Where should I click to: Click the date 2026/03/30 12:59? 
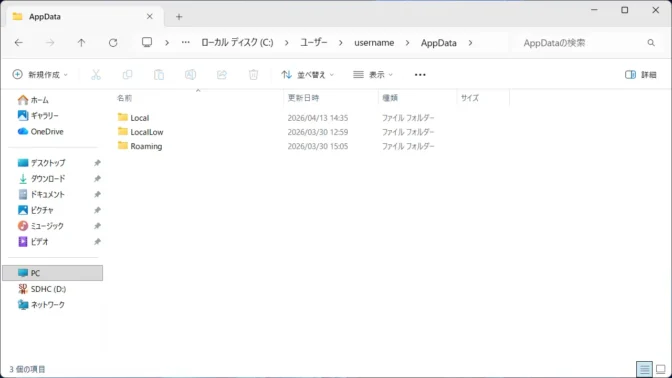(318, 132)
